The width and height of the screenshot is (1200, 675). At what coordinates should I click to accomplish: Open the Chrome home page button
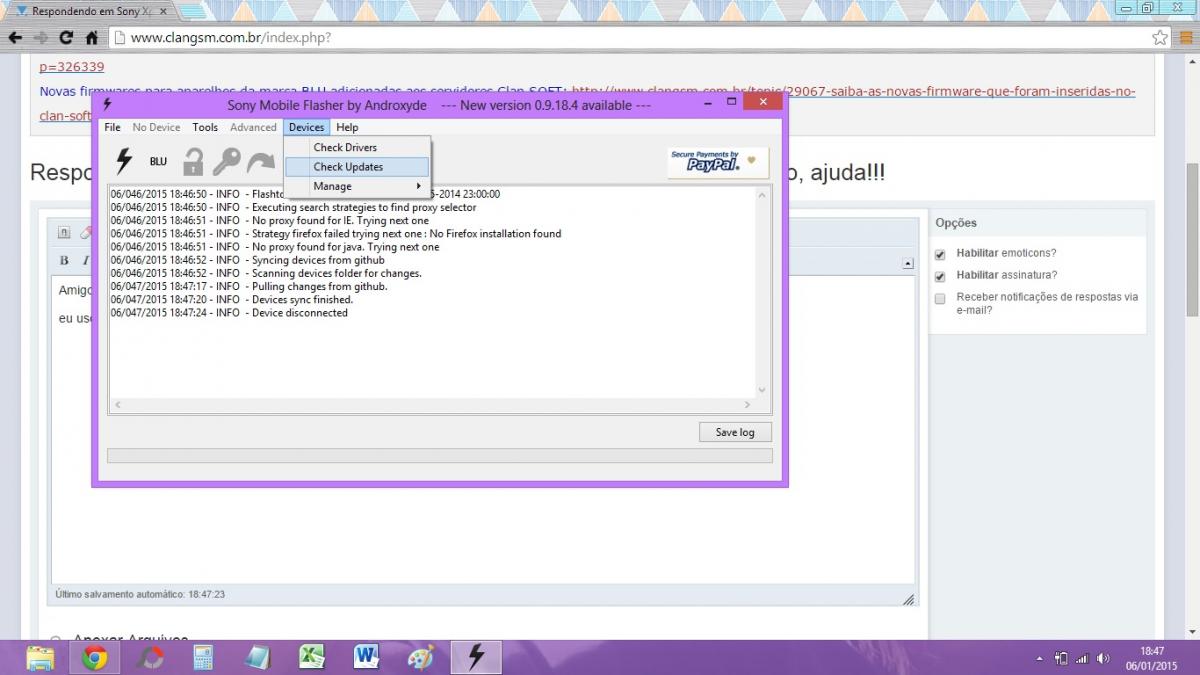pyautogui.click(x=92, y=38)
